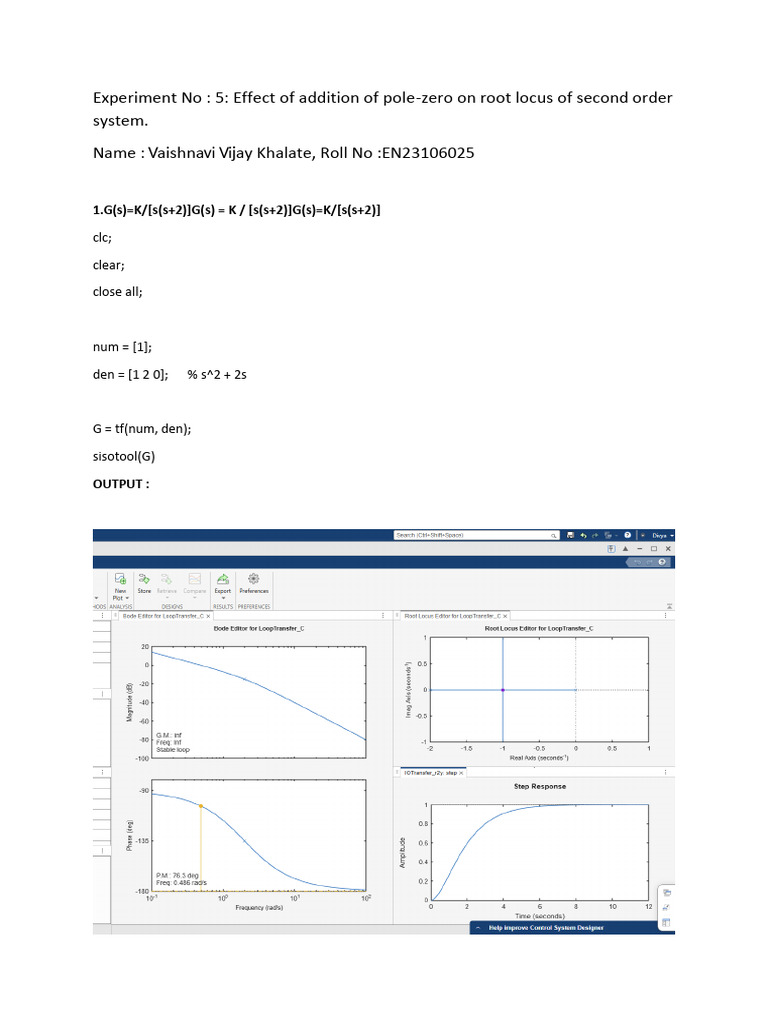Click the 'sisotool(G)' code line
Image resolution: width=768 pixels, height=1024 pixels.
124,456
